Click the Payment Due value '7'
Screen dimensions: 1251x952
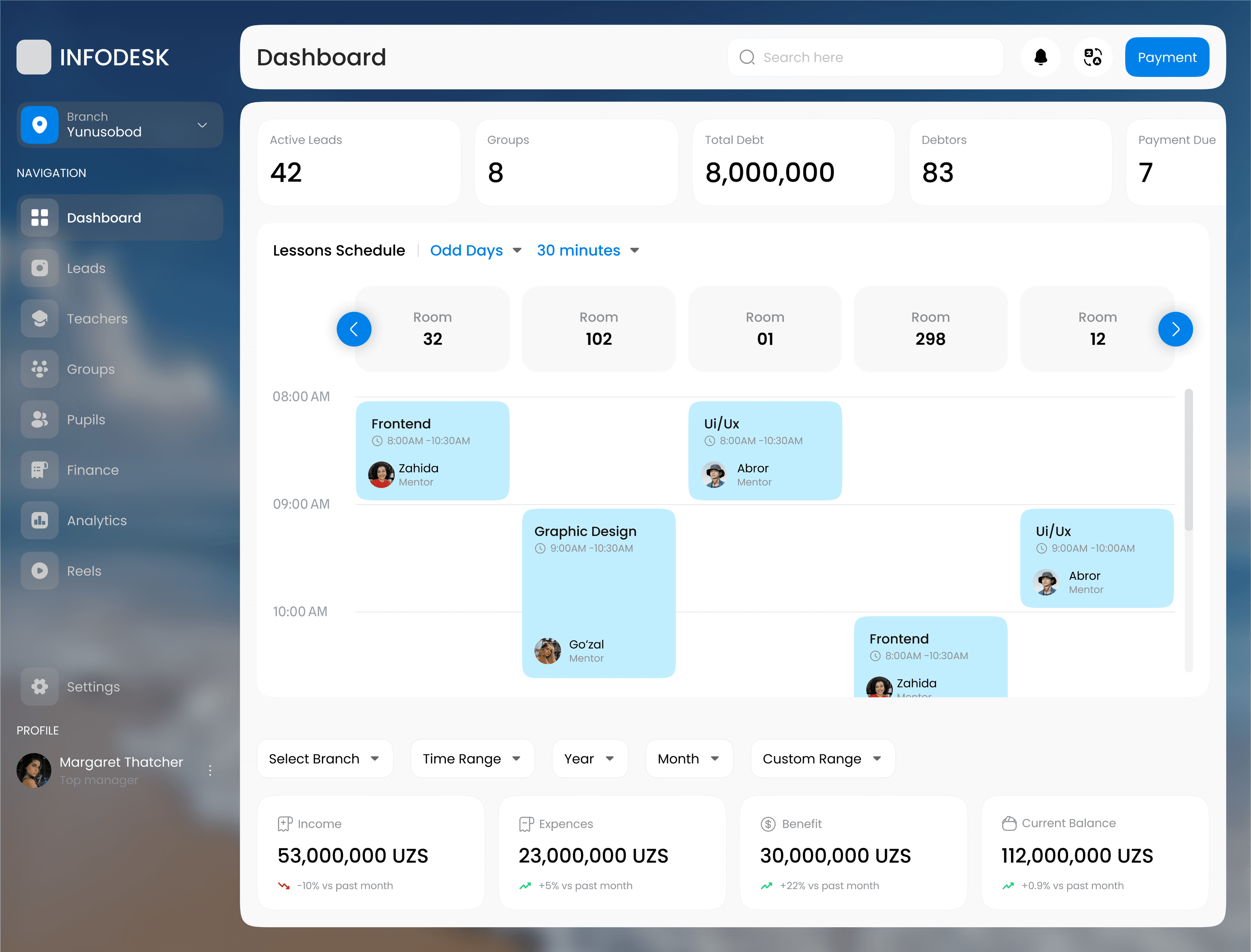[x=1146, y=173]
